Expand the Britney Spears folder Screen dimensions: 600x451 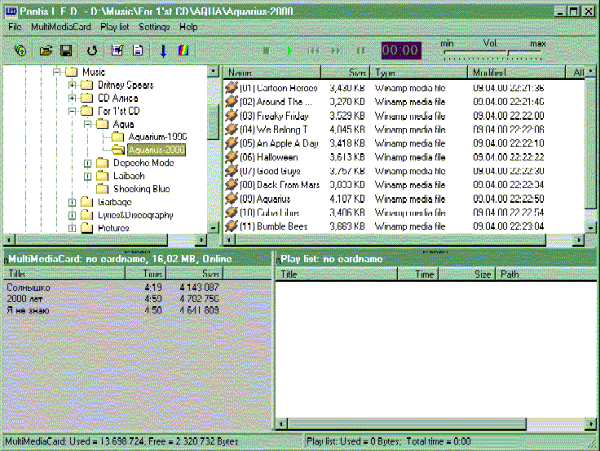pos(72,86)
